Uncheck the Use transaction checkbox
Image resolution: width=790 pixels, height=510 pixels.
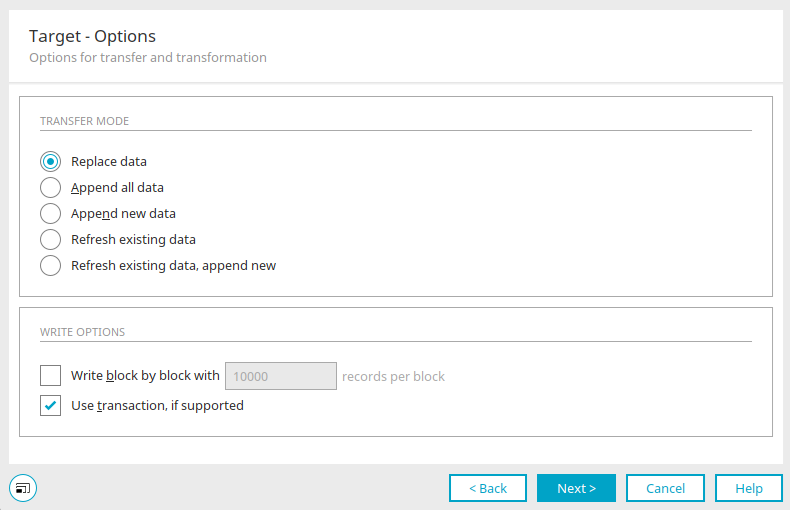(x=50, y=406)
